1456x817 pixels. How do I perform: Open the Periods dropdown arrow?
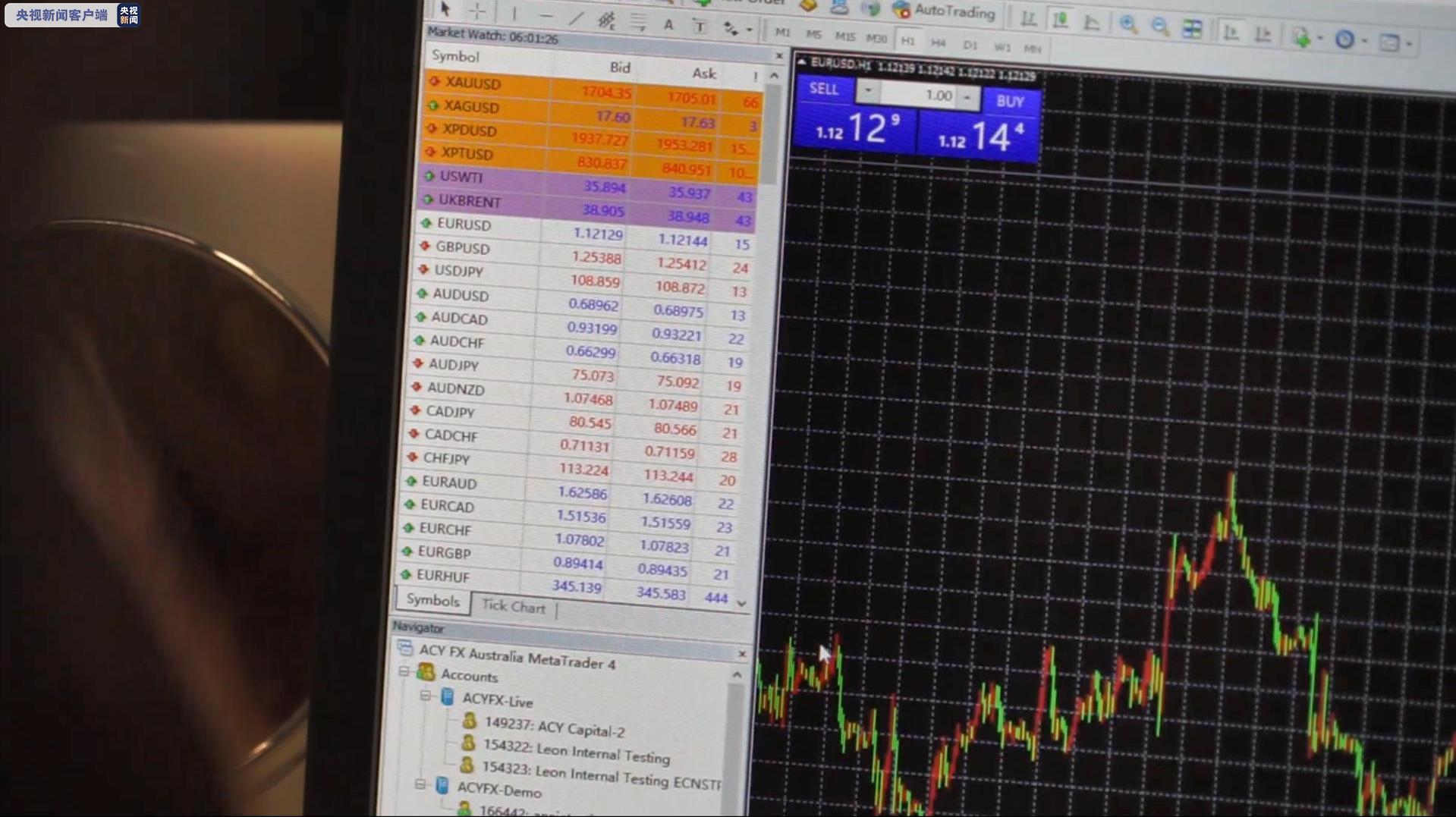tap(1365, 41)
